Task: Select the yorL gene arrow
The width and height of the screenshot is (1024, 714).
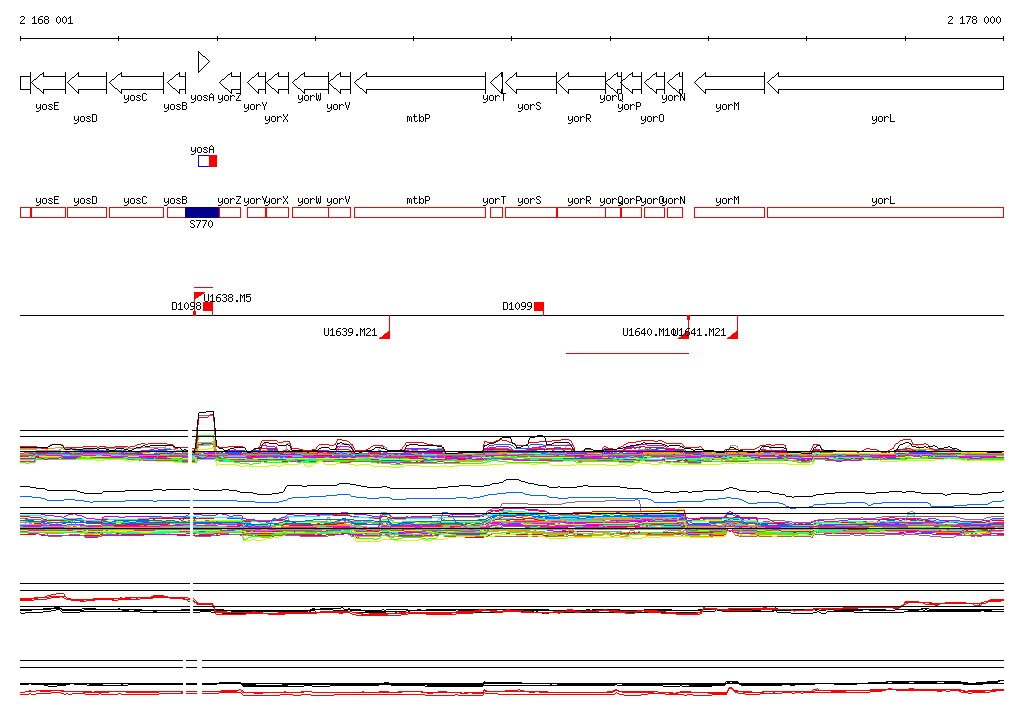Action: (884, 82)
